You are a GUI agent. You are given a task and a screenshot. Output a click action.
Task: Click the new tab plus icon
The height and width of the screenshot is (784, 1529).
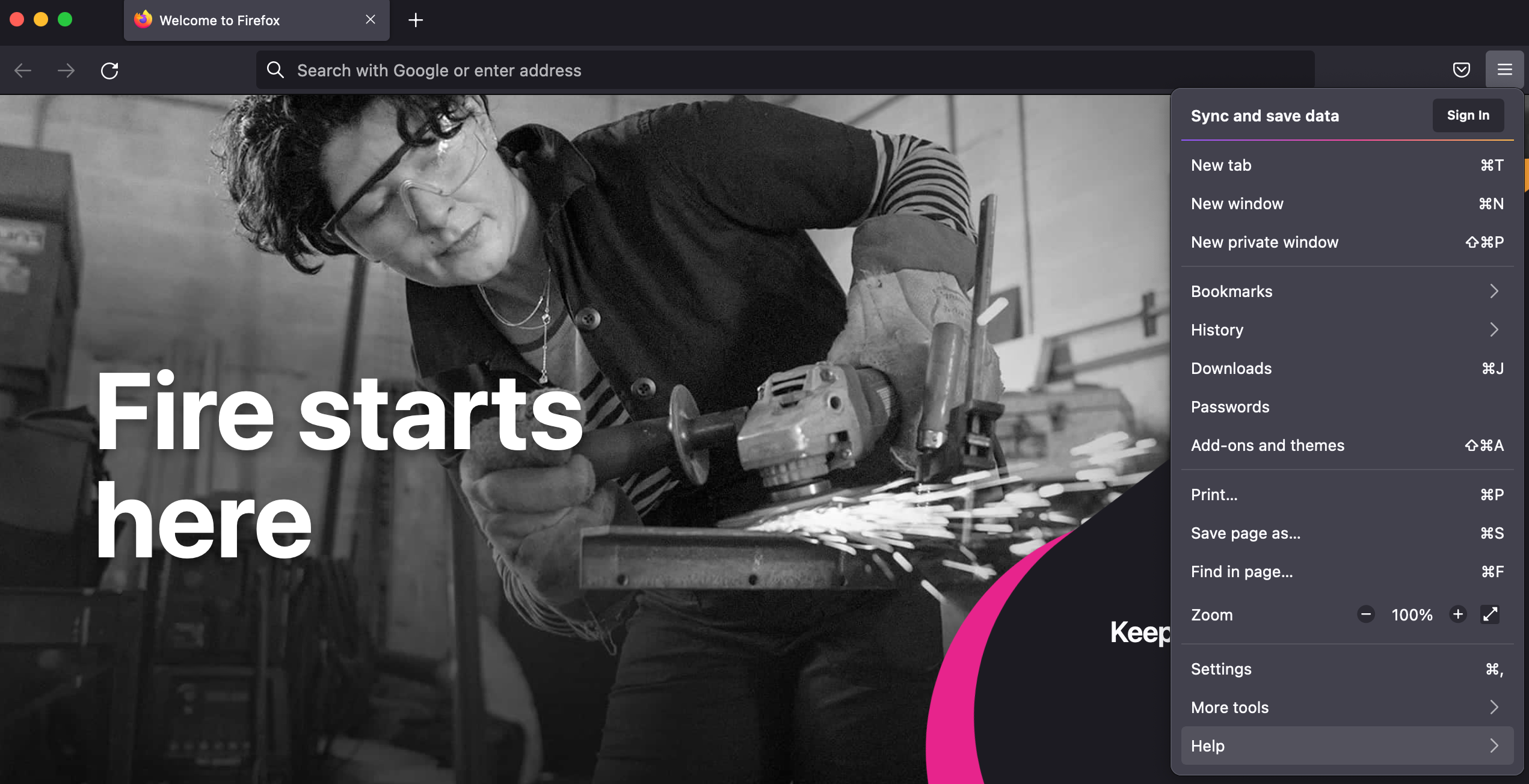coord(418,20)
